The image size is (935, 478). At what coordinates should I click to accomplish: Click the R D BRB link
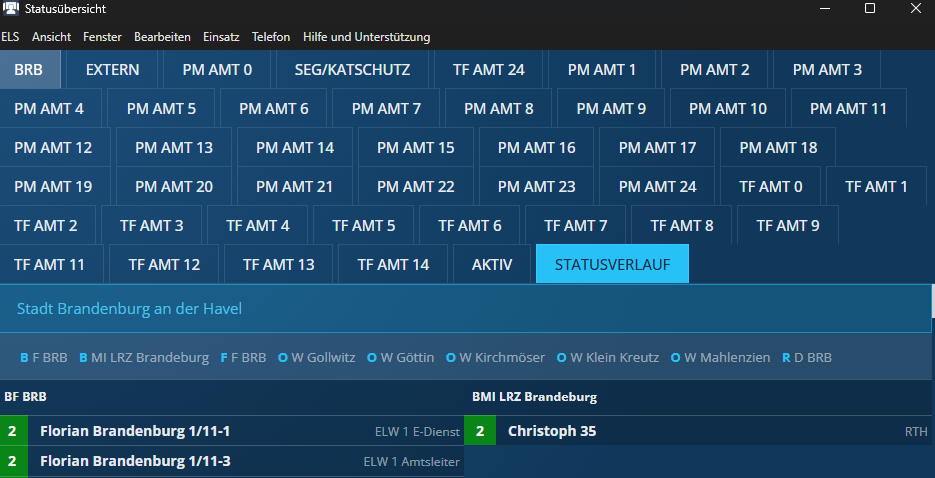click(x=806, y=357)
